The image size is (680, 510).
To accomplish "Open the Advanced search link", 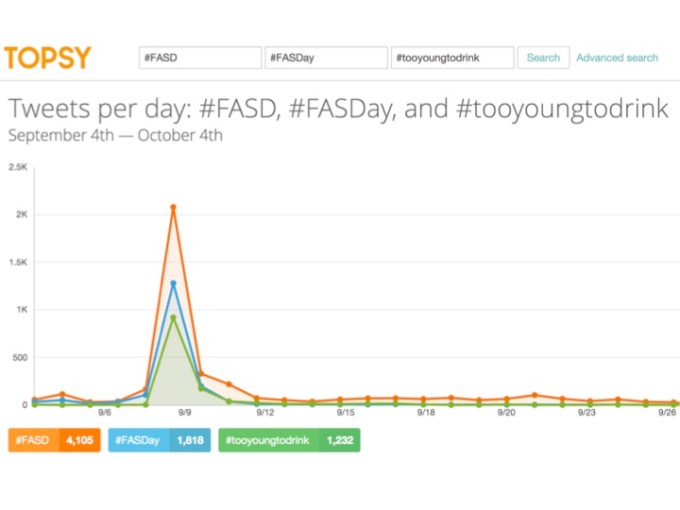I will click(617, 58).
